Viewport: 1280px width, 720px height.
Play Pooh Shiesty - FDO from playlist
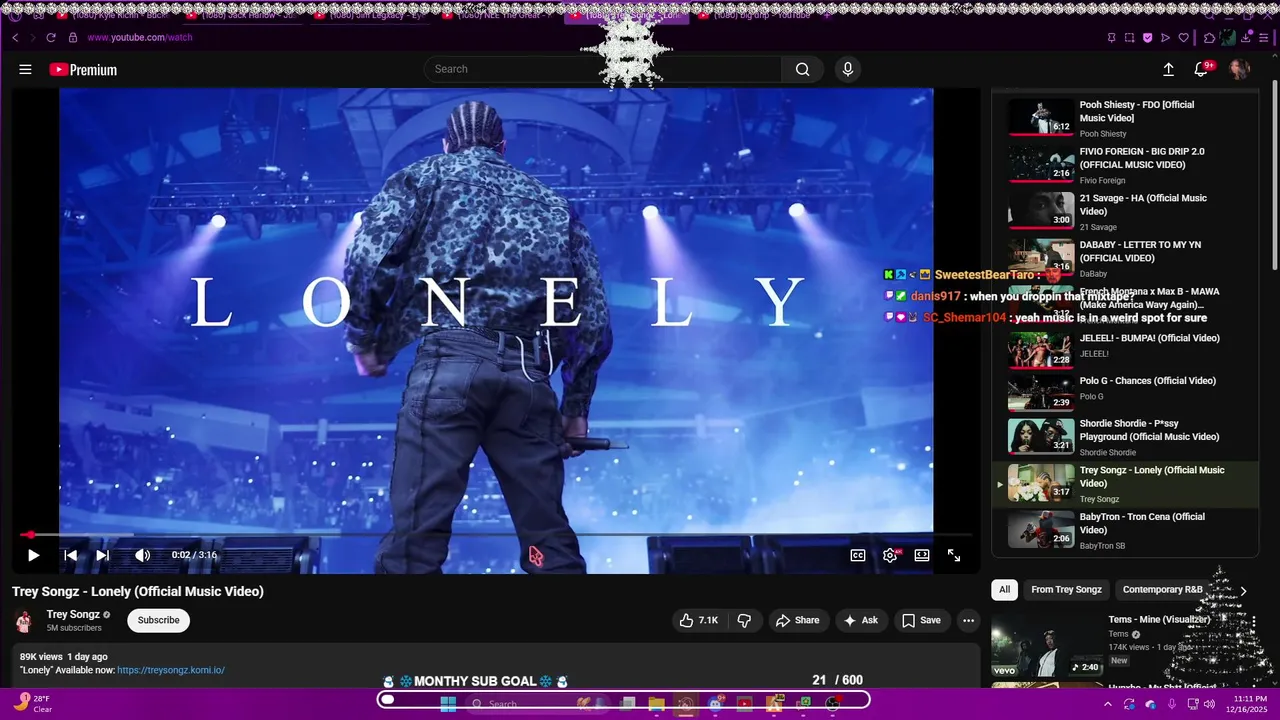[x=1125, y=118]
